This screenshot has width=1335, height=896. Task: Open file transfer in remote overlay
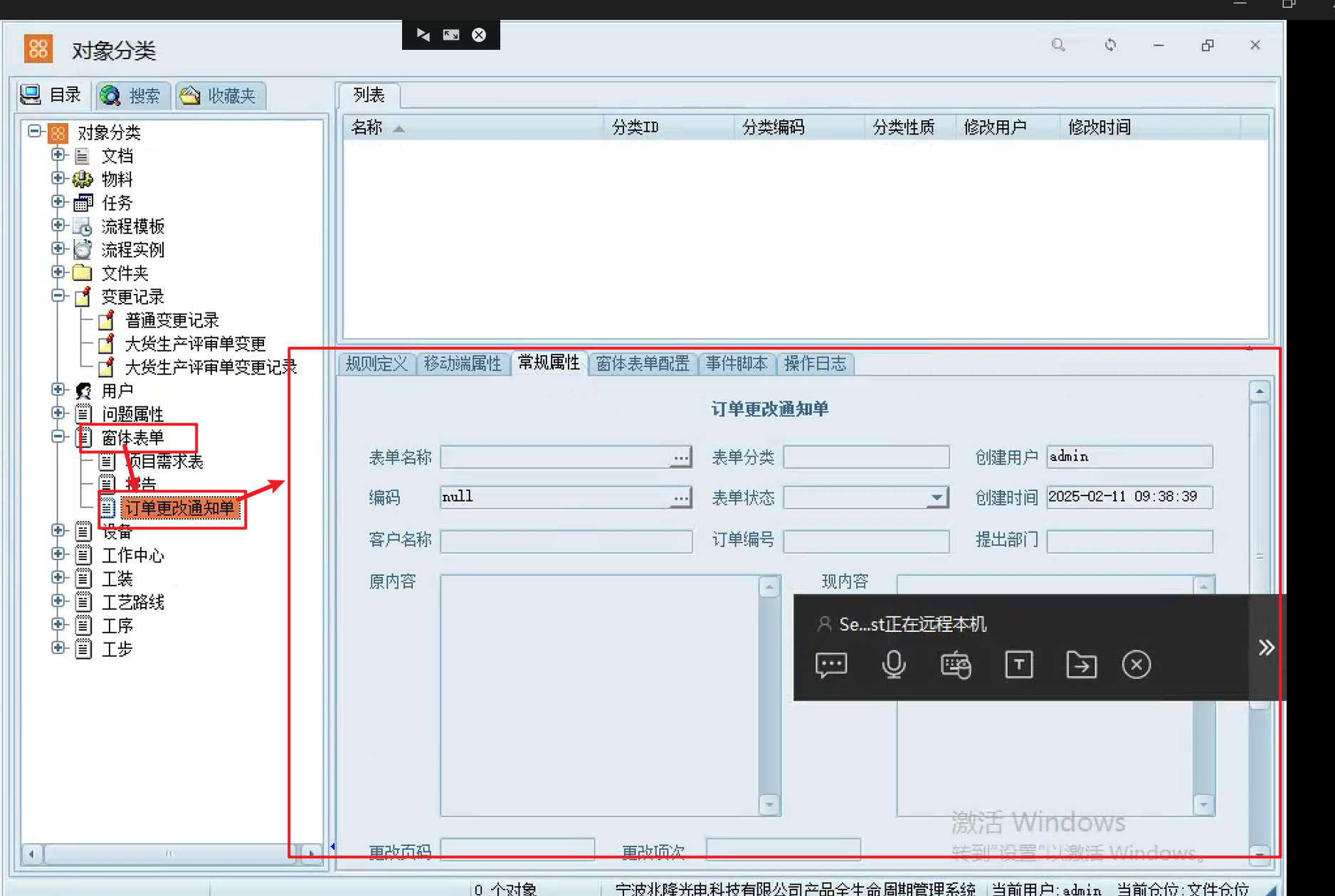[x=1082, y=665]
